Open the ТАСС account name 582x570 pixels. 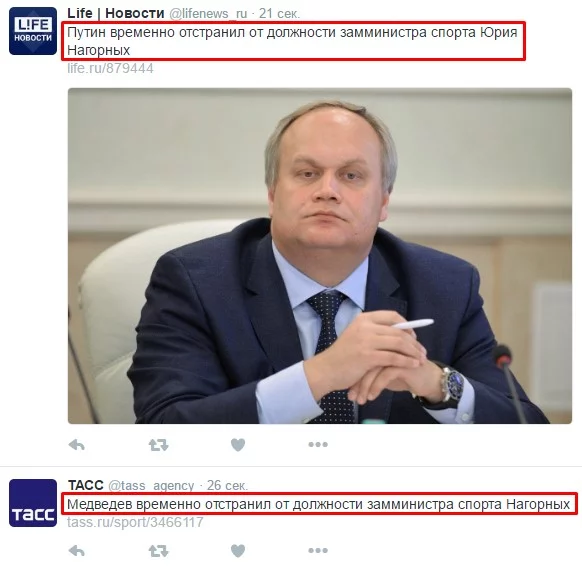tap(86, 485)
